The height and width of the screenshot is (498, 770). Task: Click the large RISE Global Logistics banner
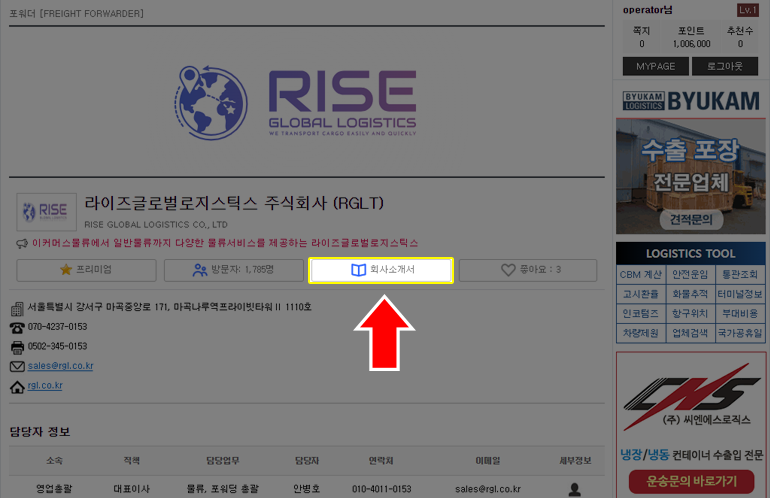(x=296, y=102)
